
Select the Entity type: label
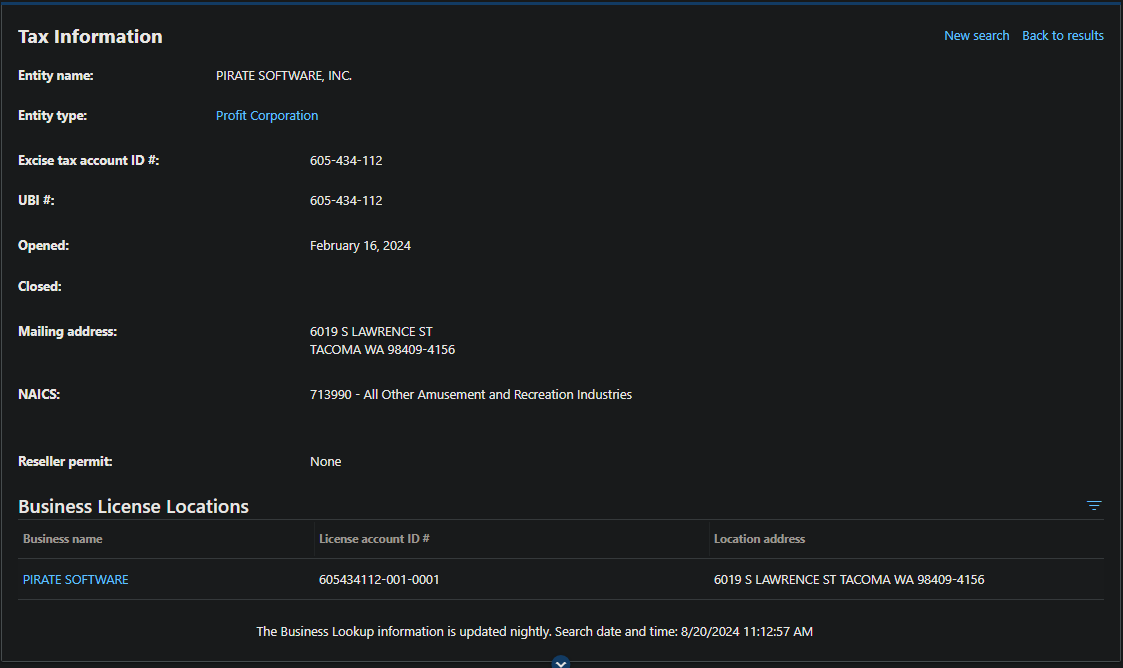point(52,116)
